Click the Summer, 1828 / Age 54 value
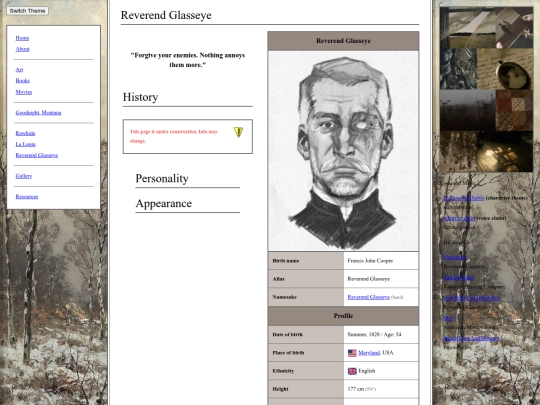This screenshot has width=540, height=405. pyautogui.click(x=374, y=334)
